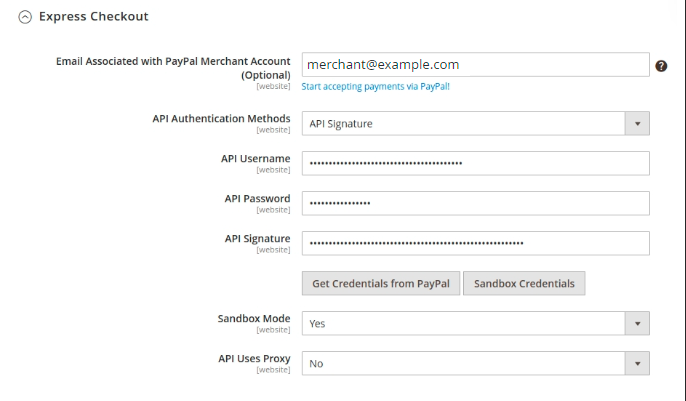686x401 pixels.
Task: Click inside the API Password input
Action: [x=475, y=203]
